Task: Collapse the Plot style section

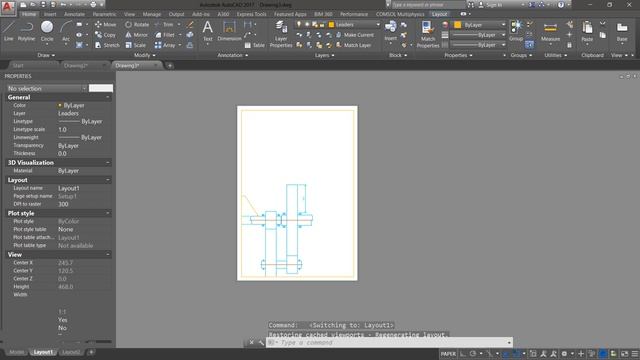Action: 108,213
